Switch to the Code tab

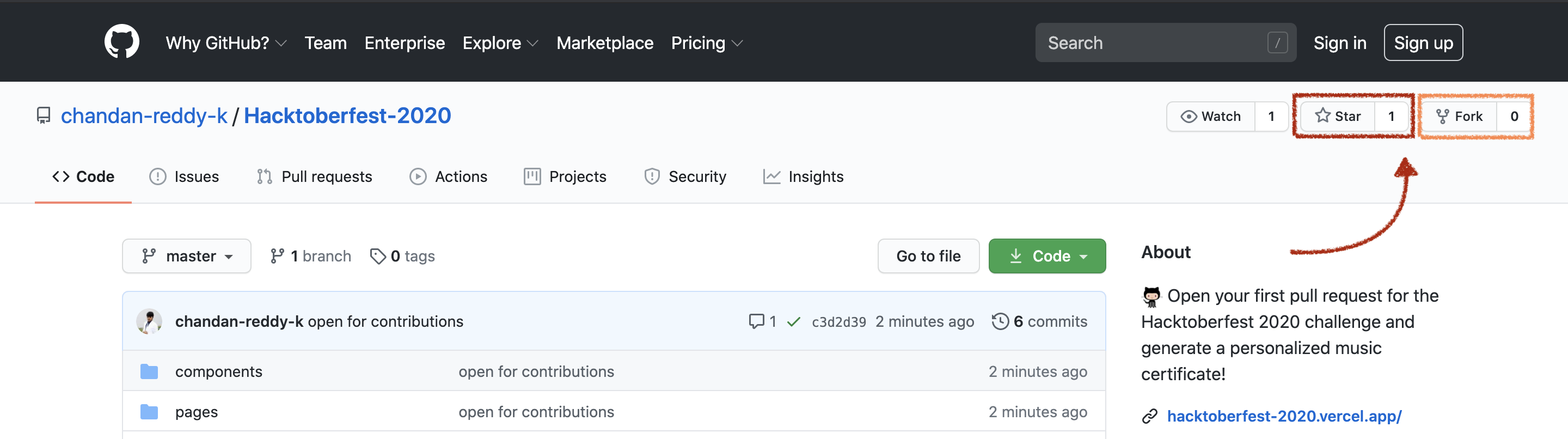[x=83, y=176]
